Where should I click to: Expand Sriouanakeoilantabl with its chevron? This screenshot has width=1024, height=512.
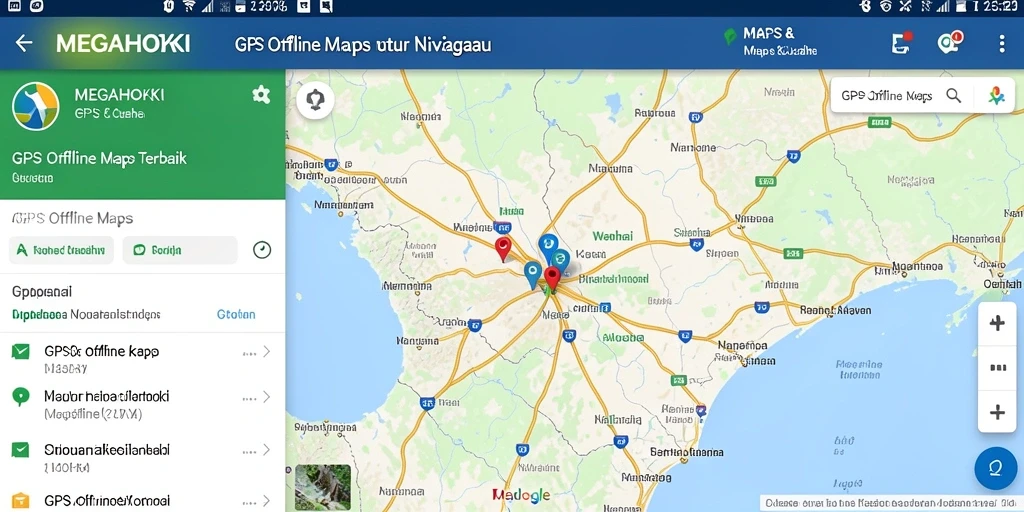tap(266, 449)
